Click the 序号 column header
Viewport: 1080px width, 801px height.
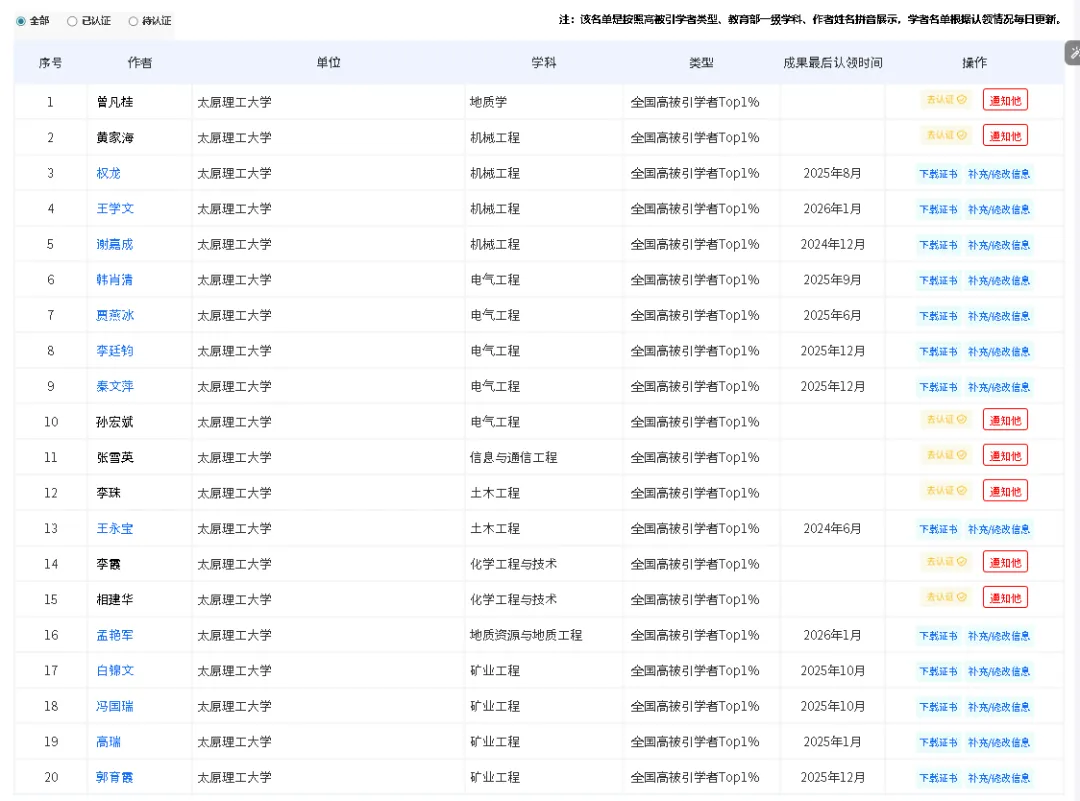pyautogui.click(x=50, y=63)
